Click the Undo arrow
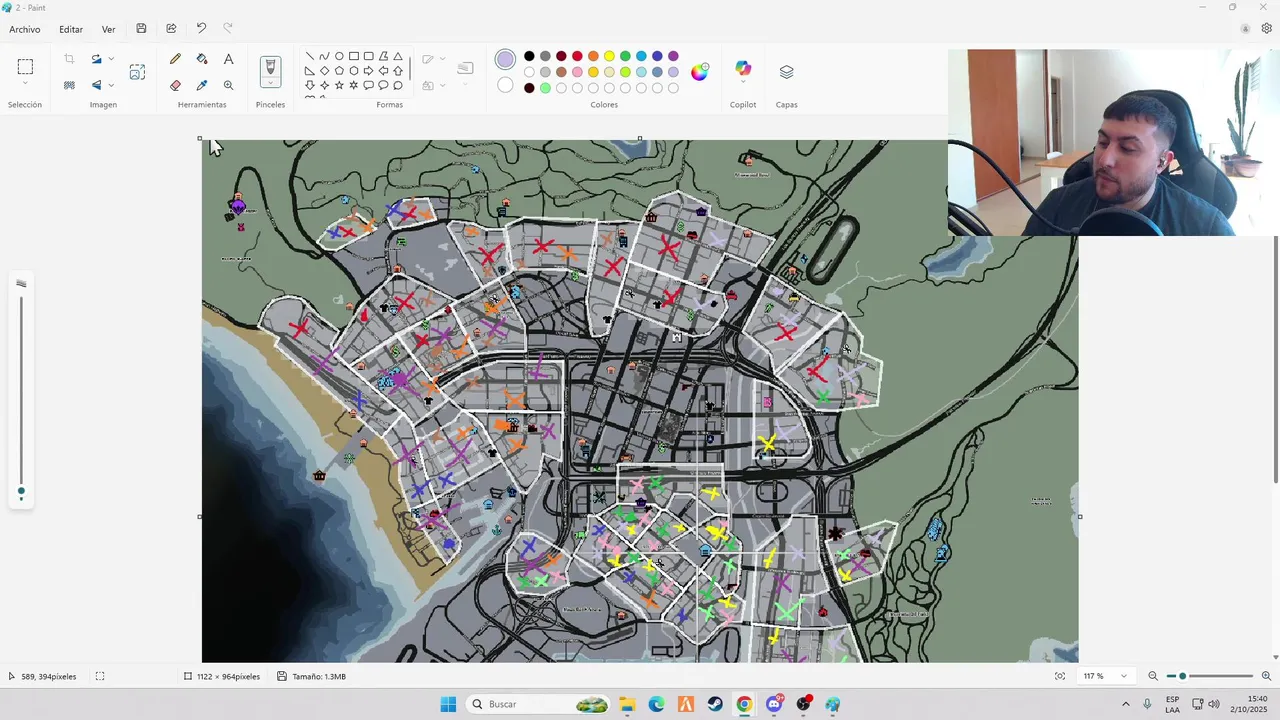Viewport: 1280px width, 720px height. [201, 28]
